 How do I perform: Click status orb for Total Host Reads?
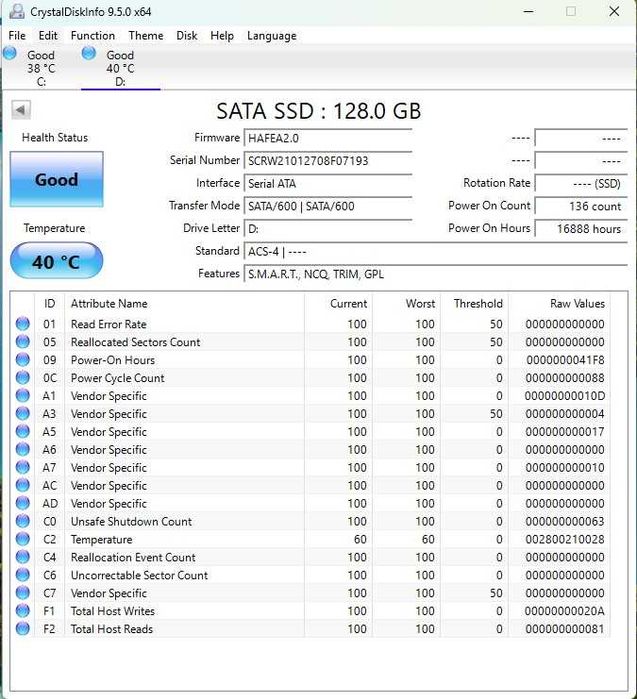(x=23, y=629)
